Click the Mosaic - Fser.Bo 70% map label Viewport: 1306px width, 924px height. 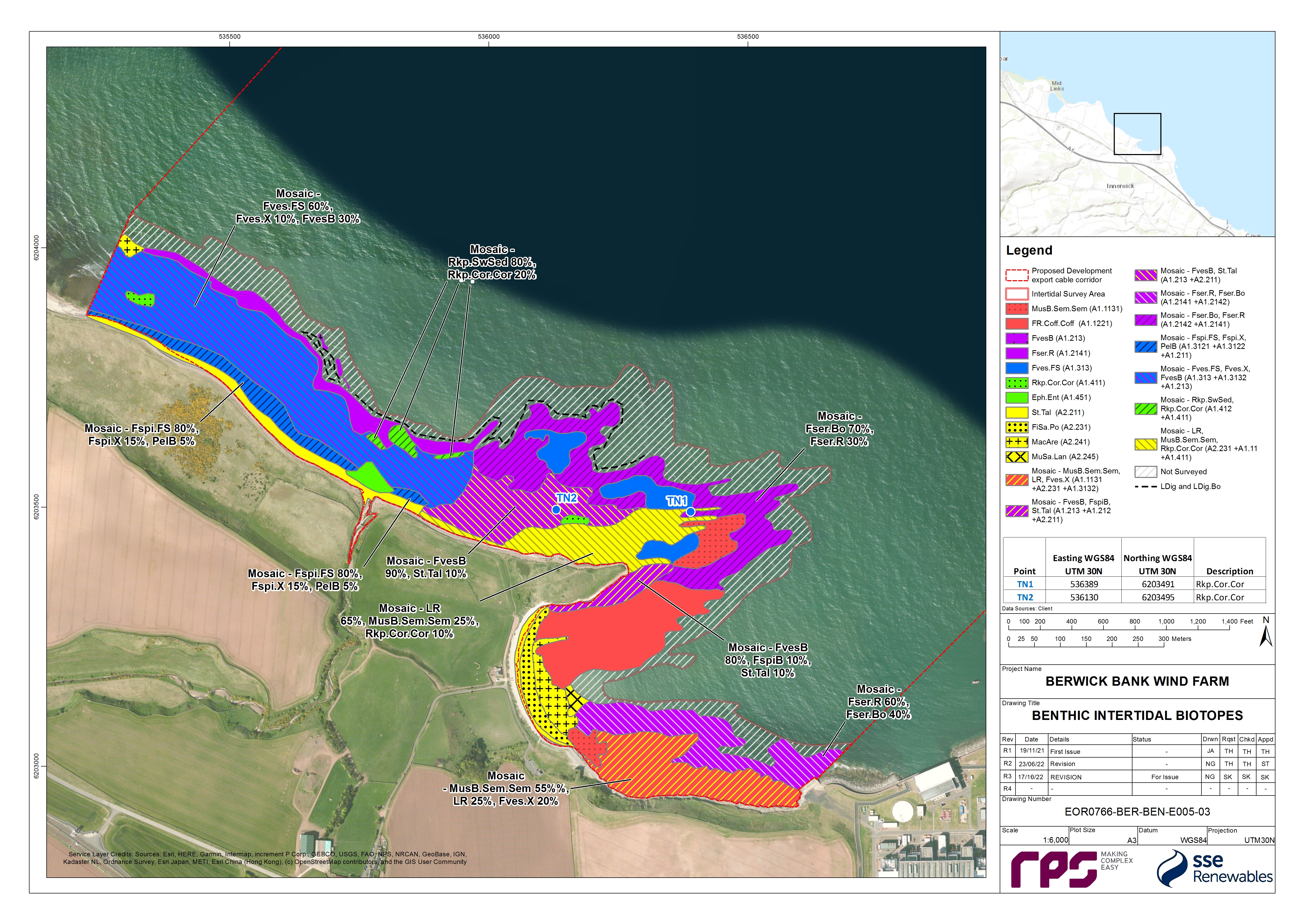coord(839,429)
